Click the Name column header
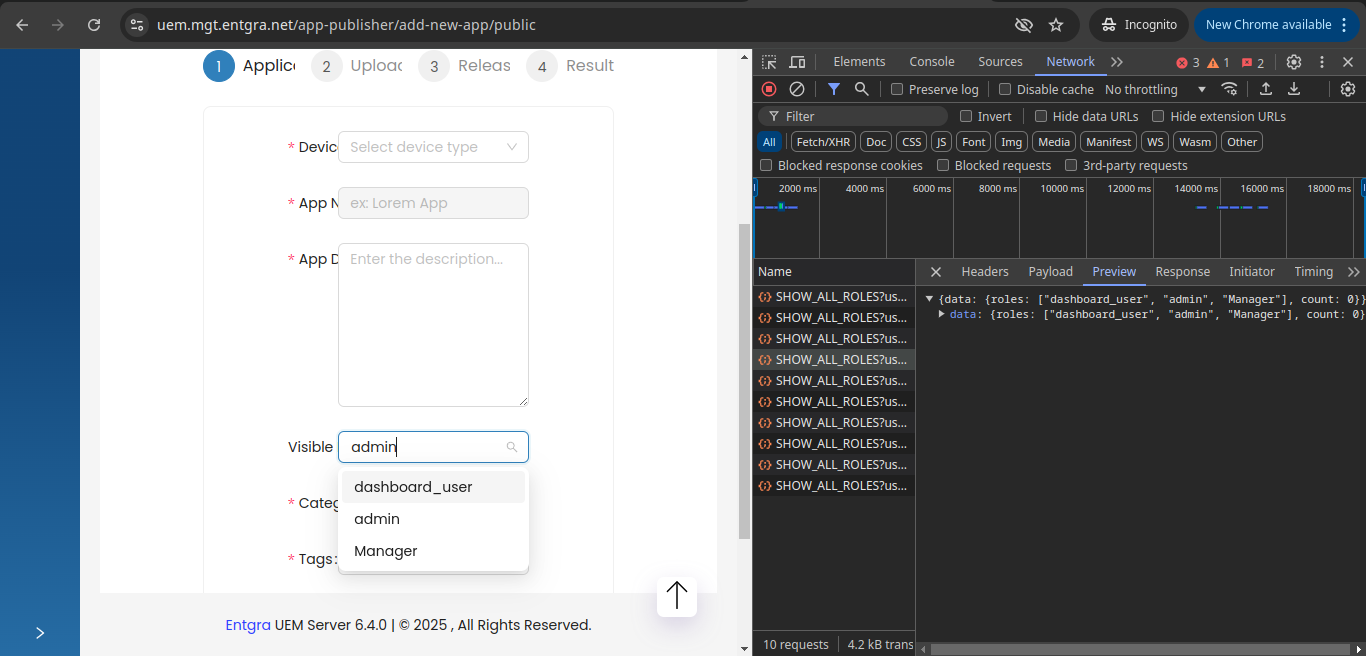Viewport: 1366px width, 656px height. (x=834, y=272)
